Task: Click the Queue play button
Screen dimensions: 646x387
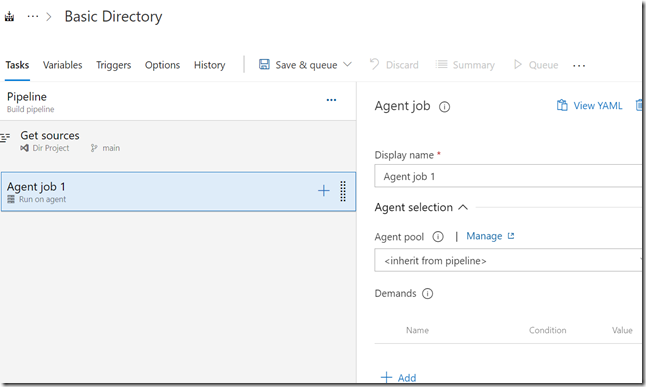Action: 536,65
